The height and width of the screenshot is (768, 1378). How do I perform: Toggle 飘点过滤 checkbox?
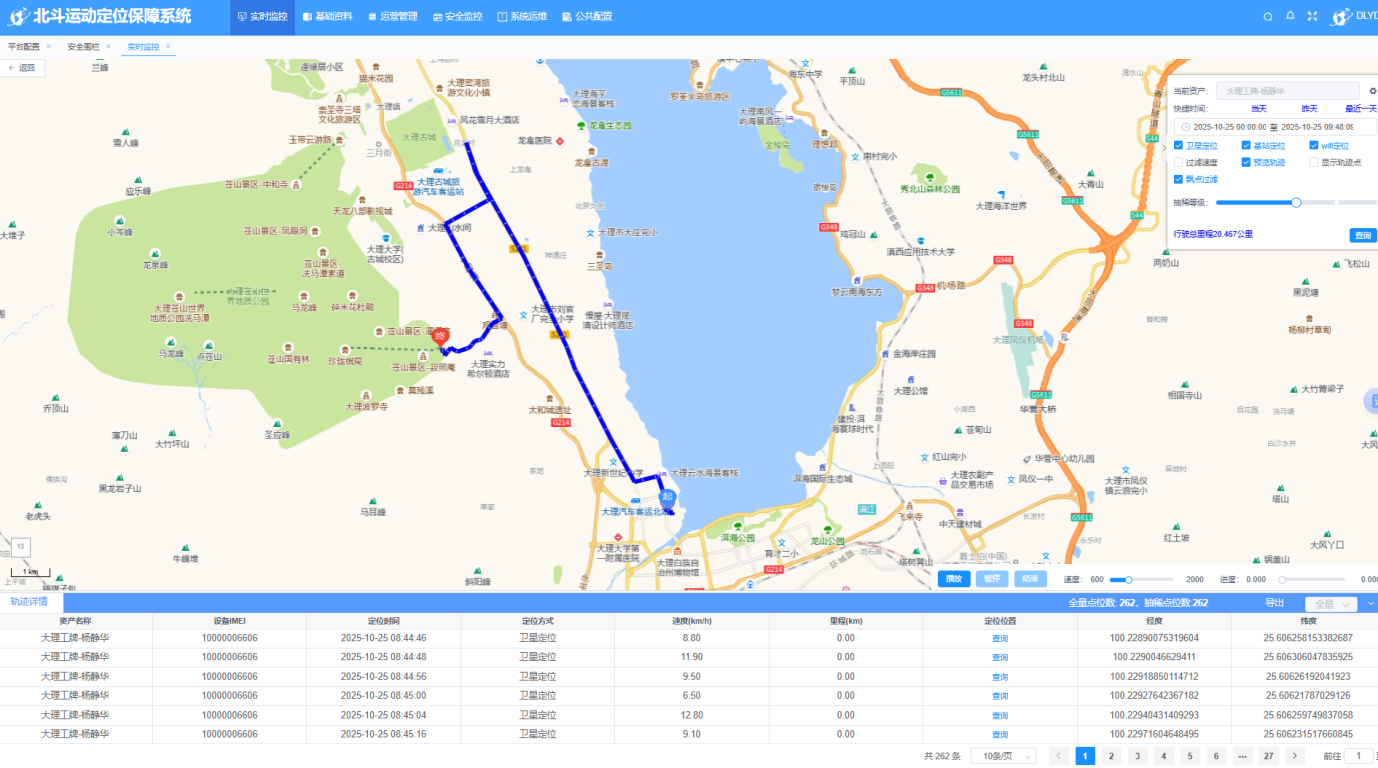tap(1178, 179)
